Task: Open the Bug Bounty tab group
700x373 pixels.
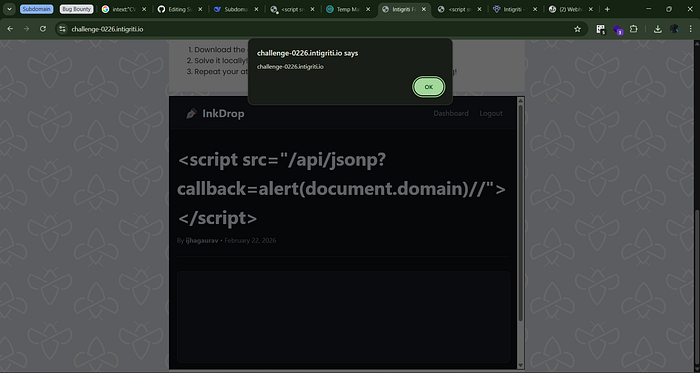Action: point(76,9)
